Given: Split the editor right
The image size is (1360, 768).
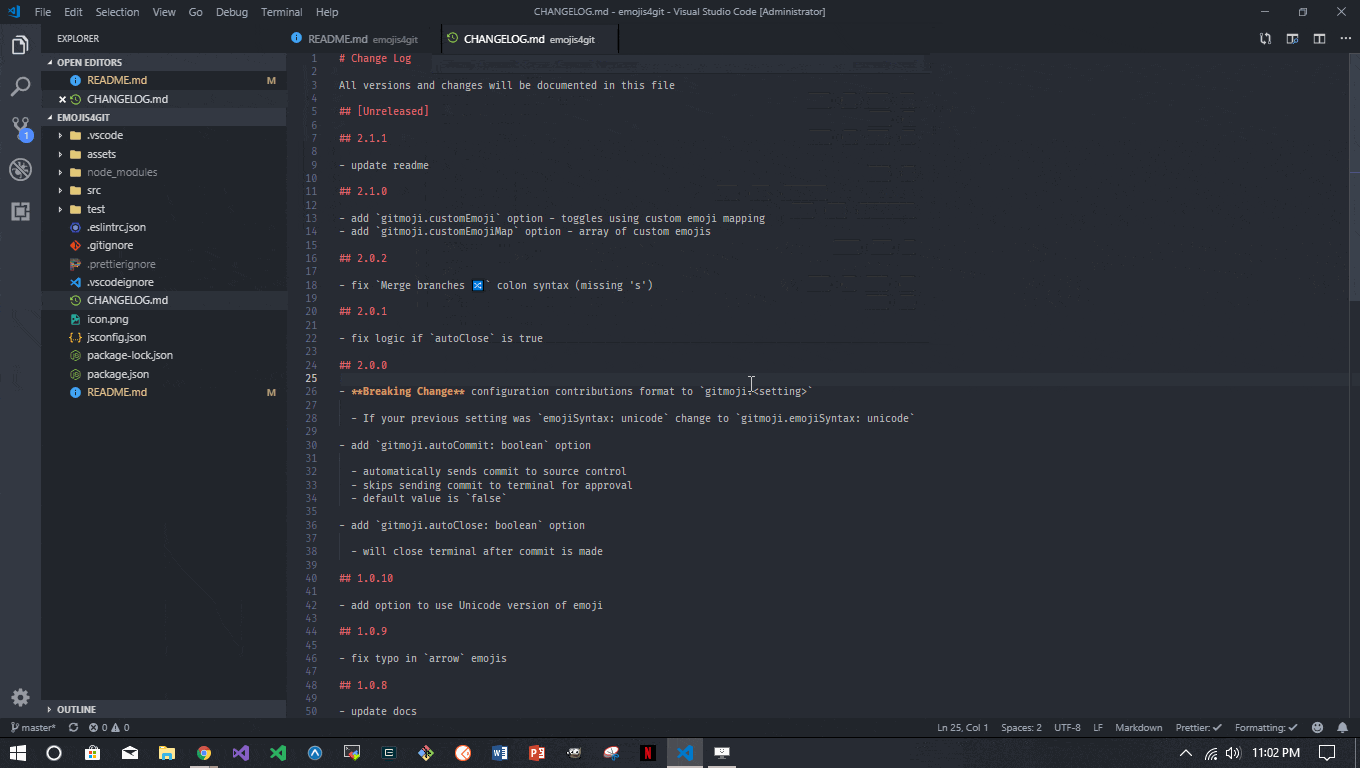Looking at the screenshot, I should tap(1320, 39).
